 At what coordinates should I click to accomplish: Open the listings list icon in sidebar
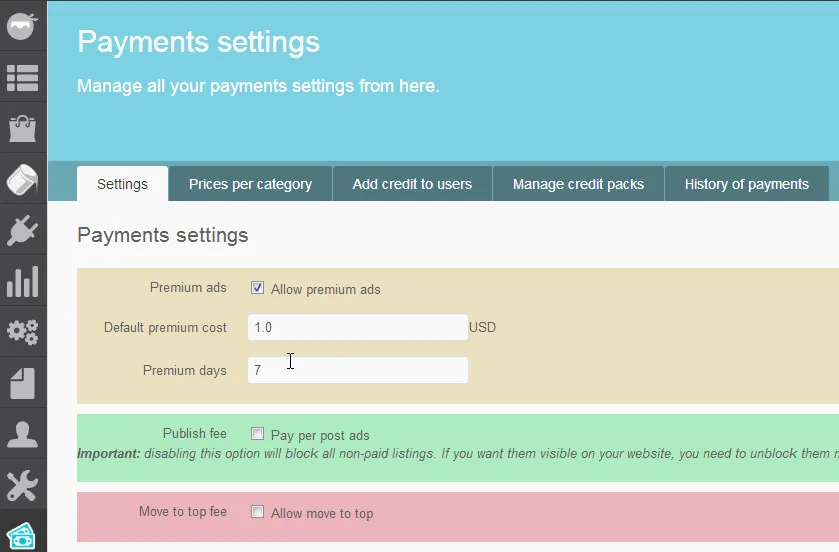22,77
